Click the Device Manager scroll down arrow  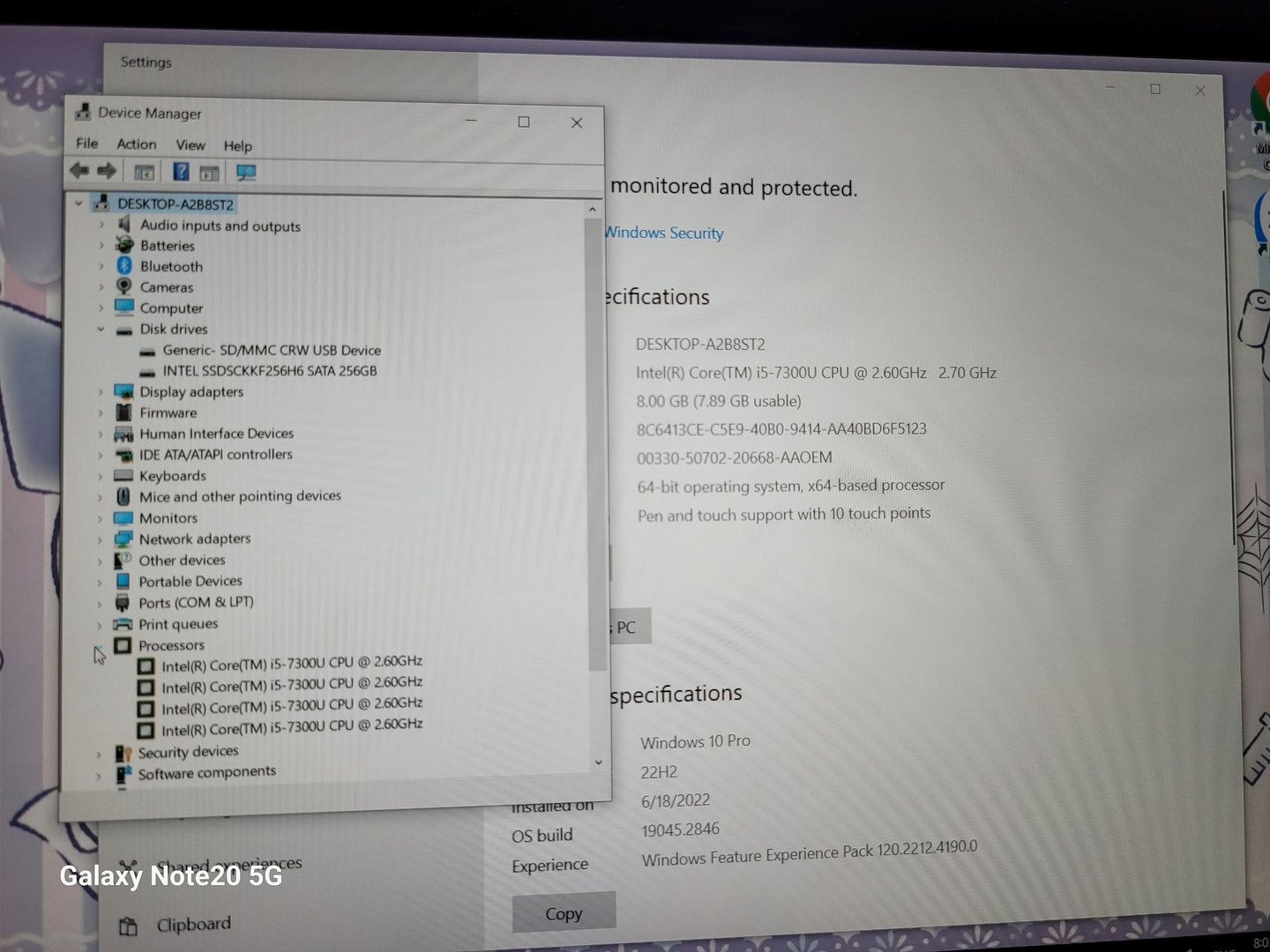click(599, 762)
